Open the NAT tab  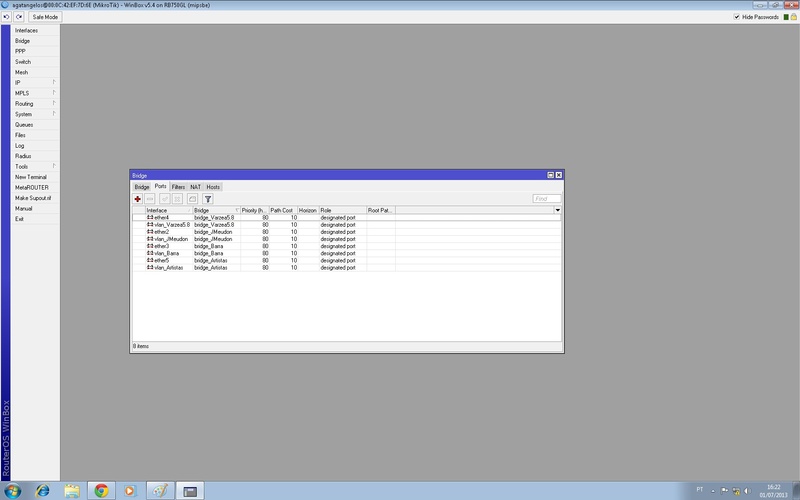click(x=195, y=187)
